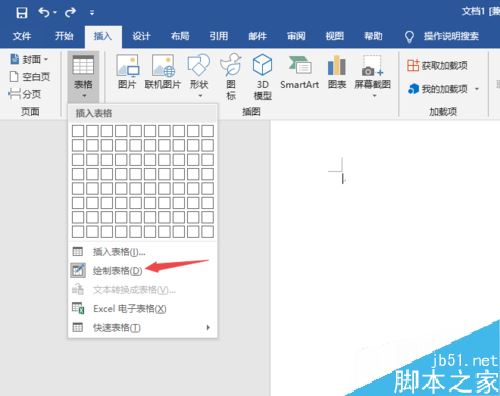500x396 pixels.
Task: Click 获取加载项 get add-ins
Action: [x=437, y=65]
